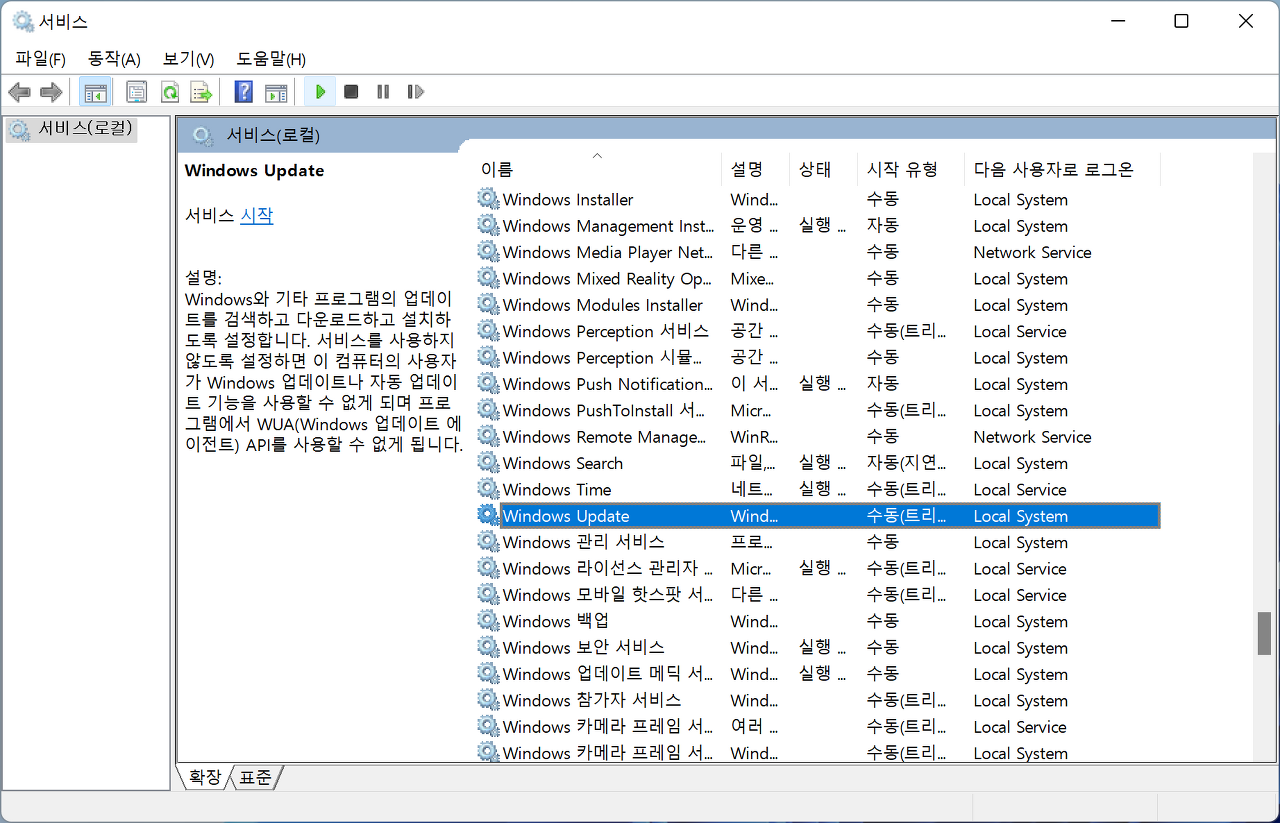
Task: Click 자동 startup type of Windows Management row
Action: [883, 226]
